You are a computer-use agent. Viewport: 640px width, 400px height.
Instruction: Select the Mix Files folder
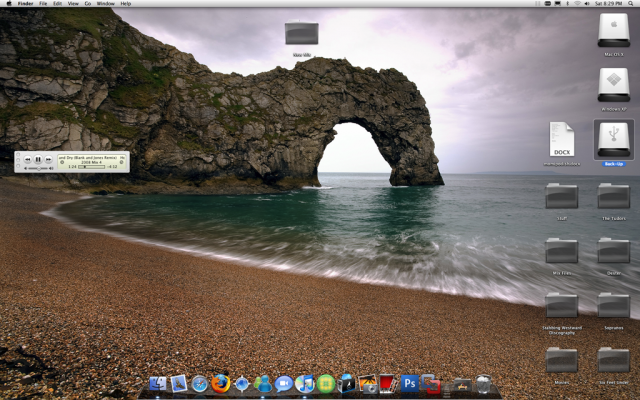point(562,251)
